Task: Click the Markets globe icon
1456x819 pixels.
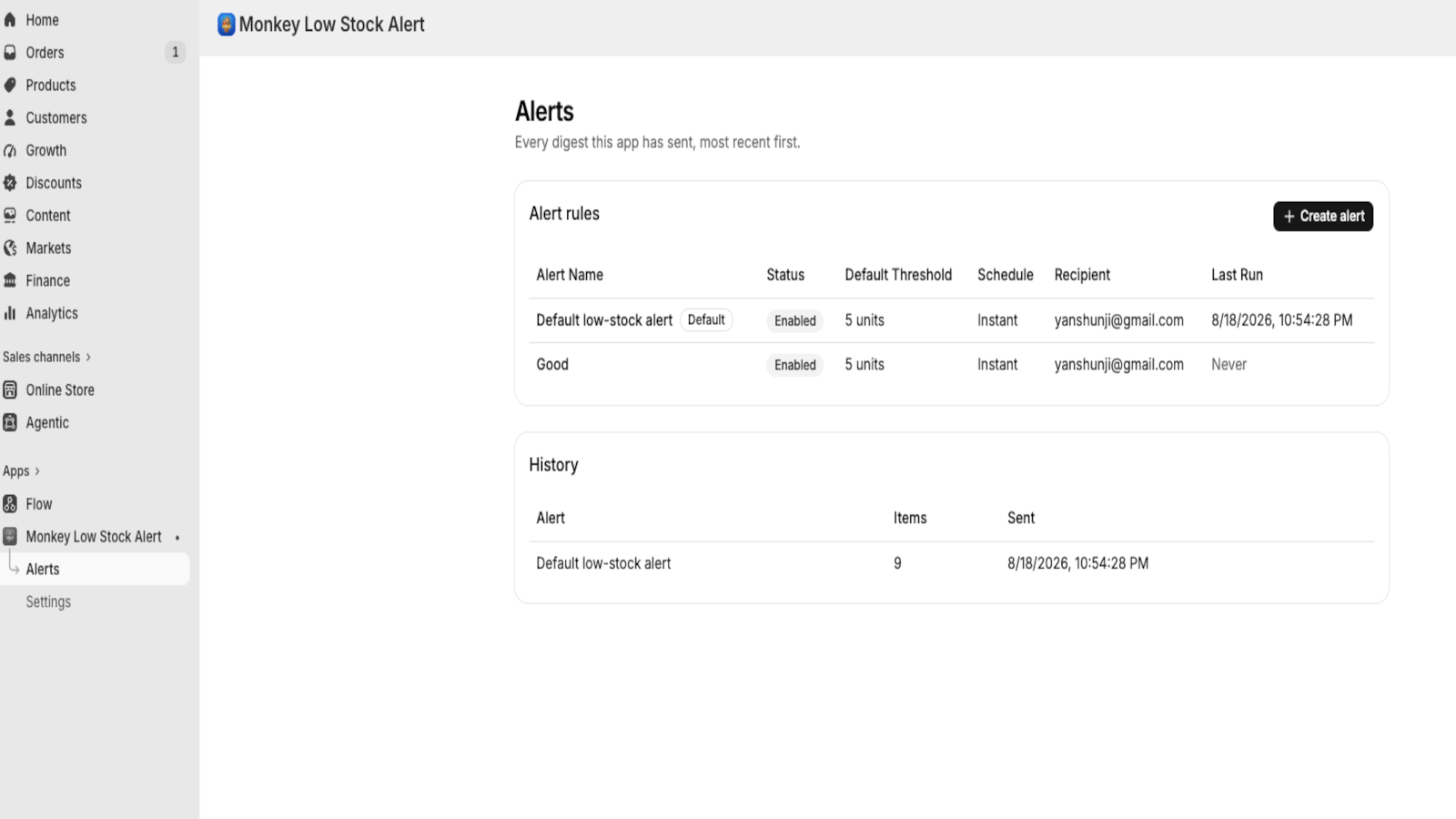Action: [10, 248]
